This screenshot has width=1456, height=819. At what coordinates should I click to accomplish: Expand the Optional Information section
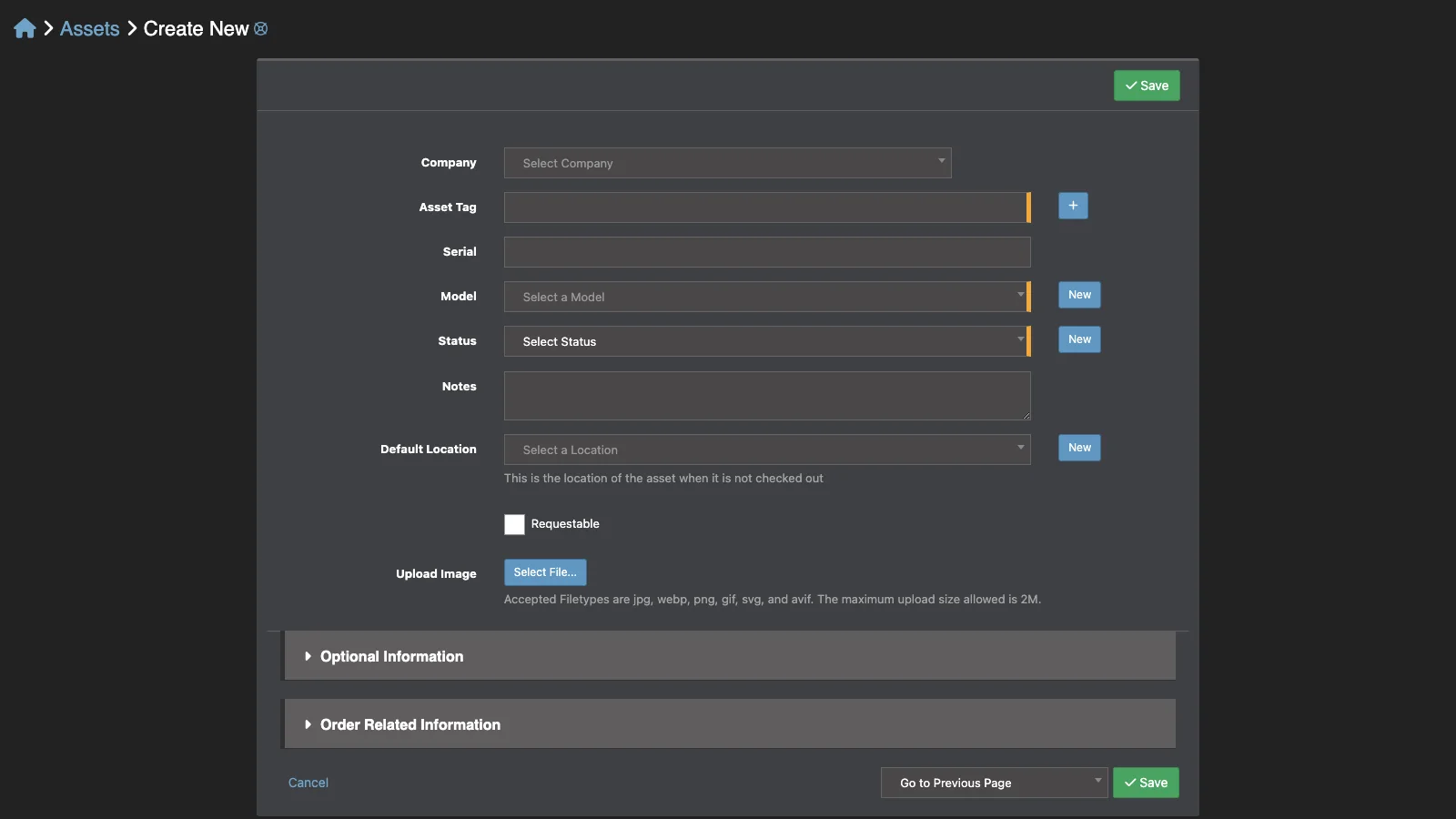pos(730,656)
